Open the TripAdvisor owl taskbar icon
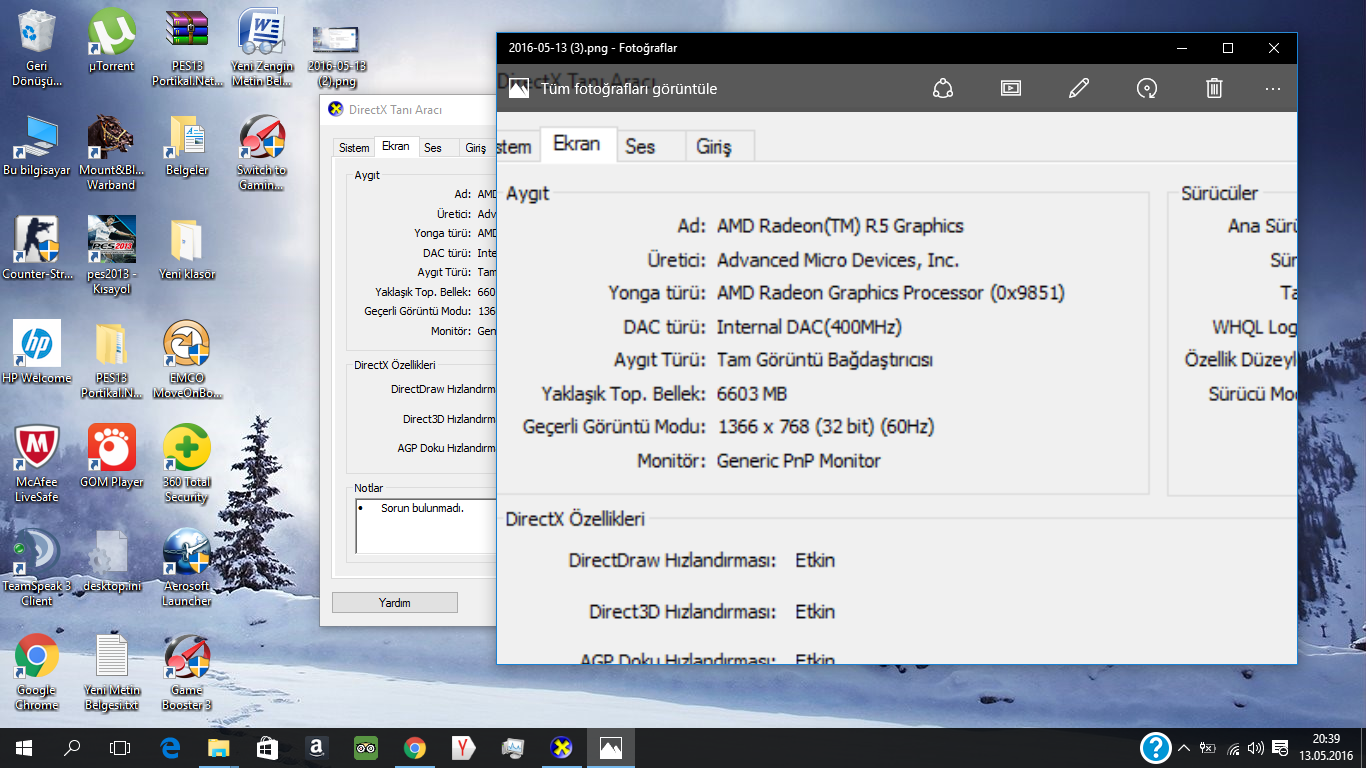 (x=365, y=747)
